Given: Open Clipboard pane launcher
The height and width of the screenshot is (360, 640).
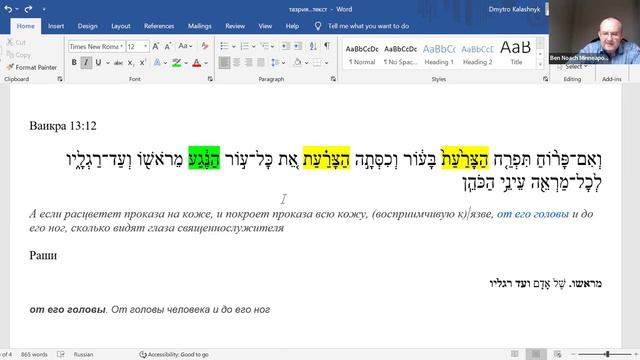Looking at the screenshot, I should [60, 79].
